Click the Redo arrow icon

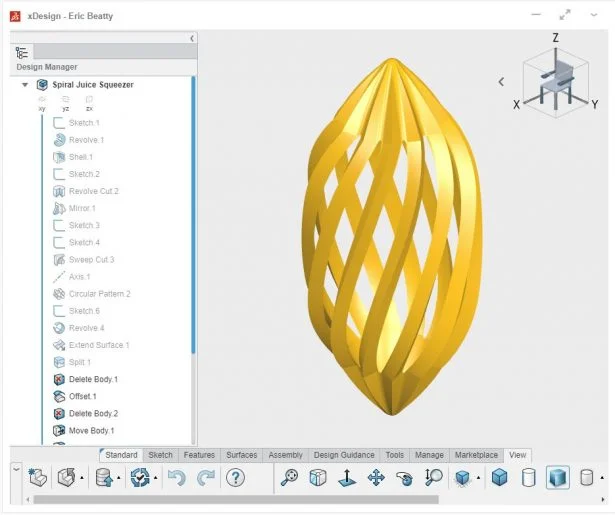pyautogui.click(x=205, y=478)
